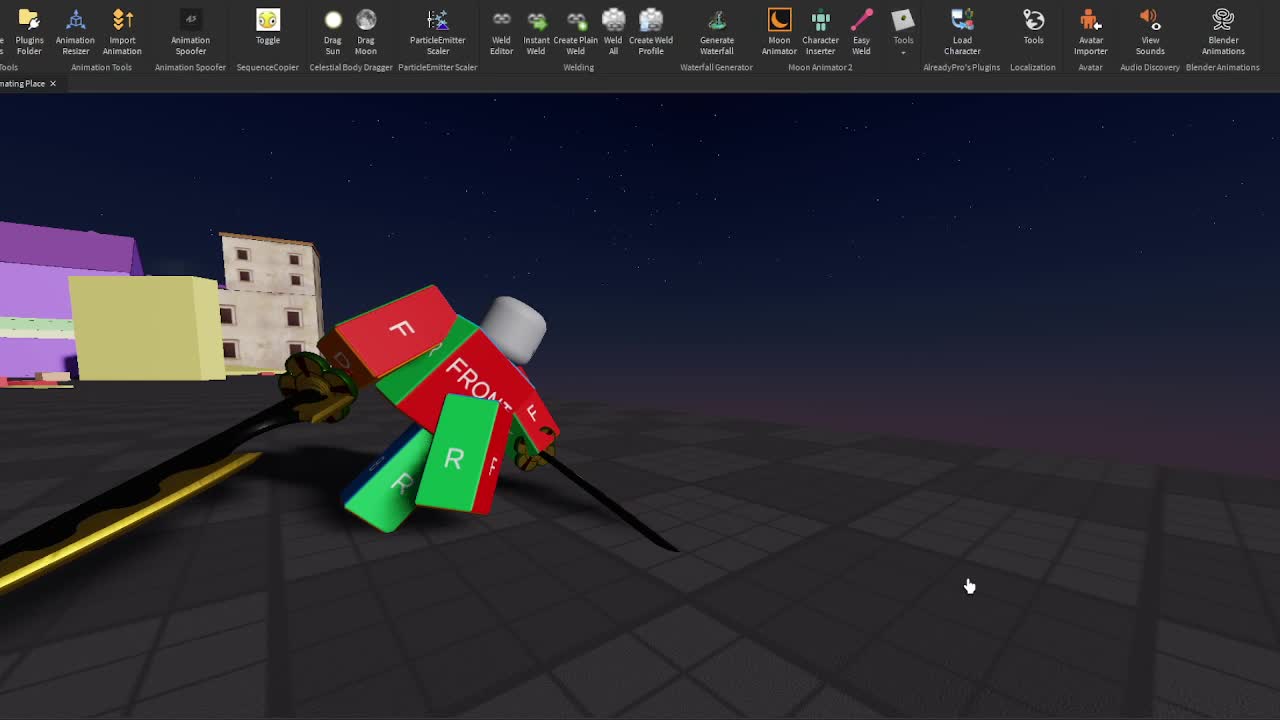The height and width of the screenshot is (720, 1280).
Task: Open the Plugins Folder
Action: 29,31
